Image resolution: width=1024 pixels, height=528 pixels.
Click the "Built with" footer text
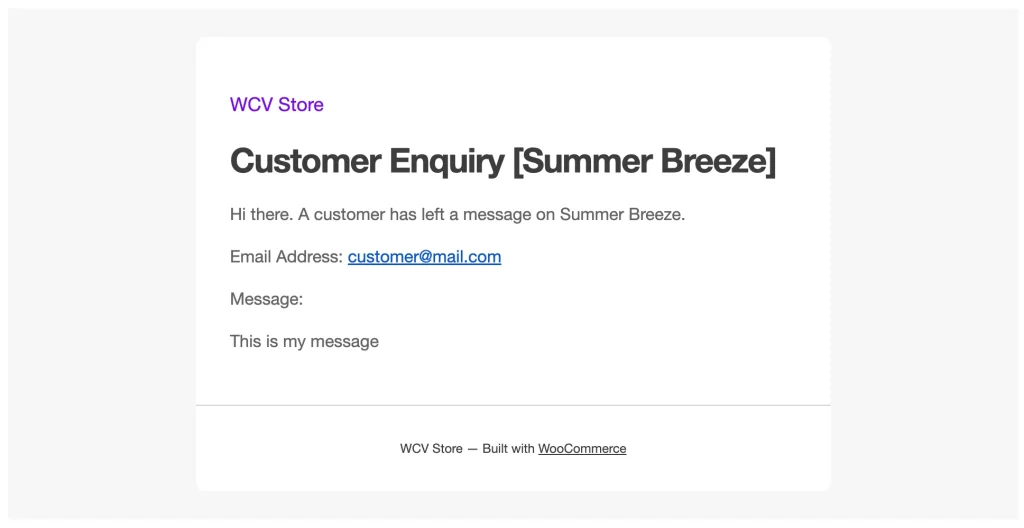click(508, 449)
